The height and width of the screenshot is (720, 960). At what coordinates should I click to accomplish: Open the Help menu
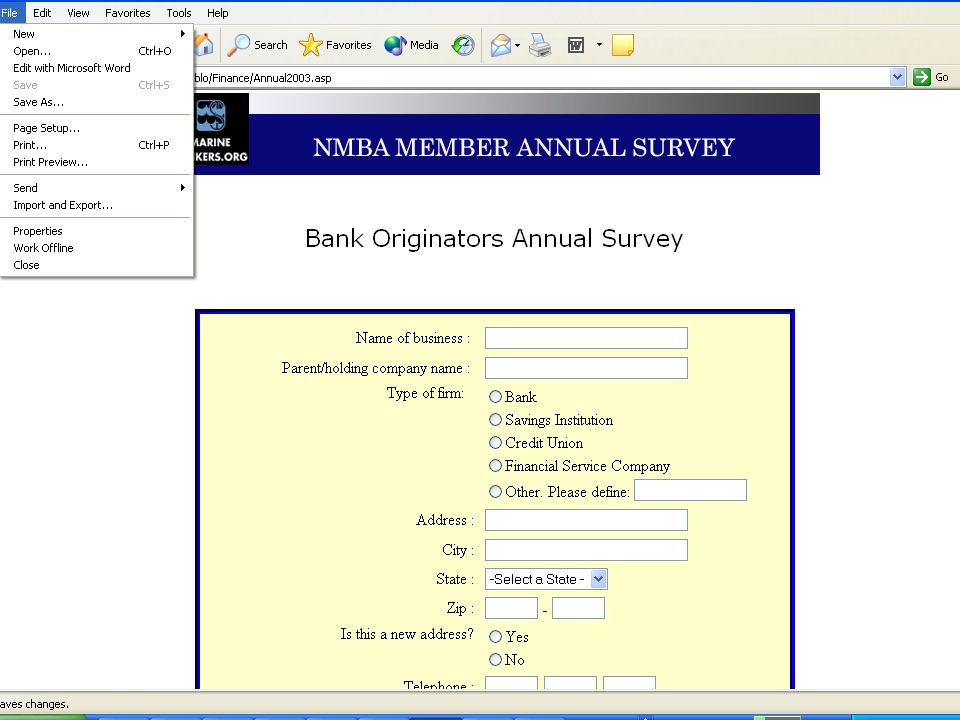[x=217, y=13]
